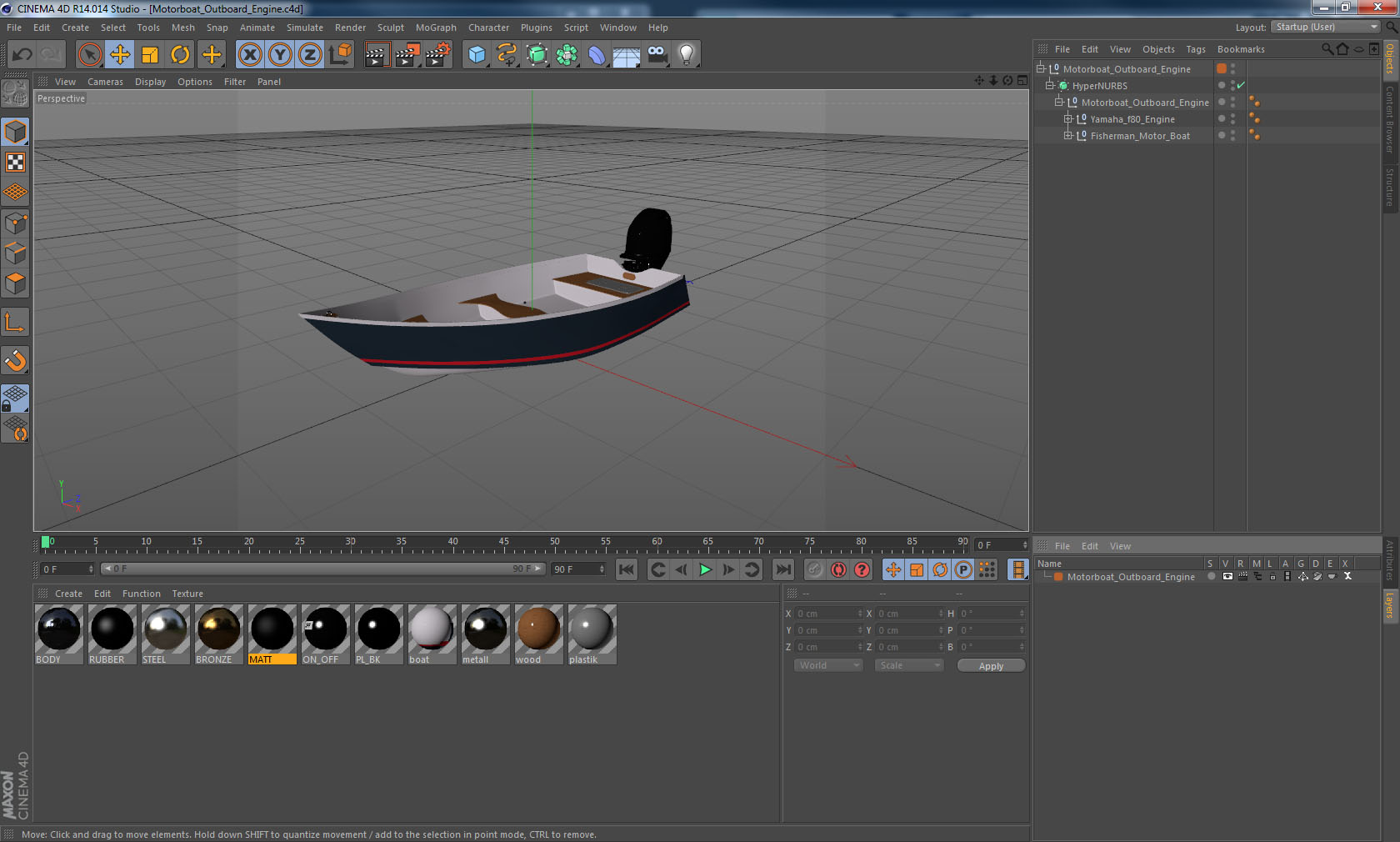Switch to Model mode
The height and width of the screenshot is (842, 1400).
(x=15, y=132)
